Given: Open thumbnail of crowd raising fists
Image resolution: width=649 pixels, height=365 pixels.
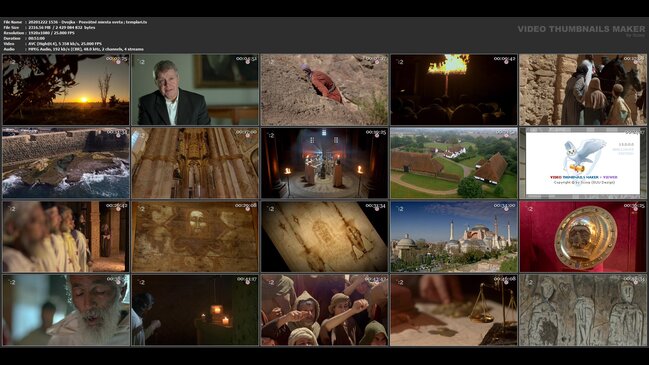Looking at the screenshot, I should (x=324, y=310).
